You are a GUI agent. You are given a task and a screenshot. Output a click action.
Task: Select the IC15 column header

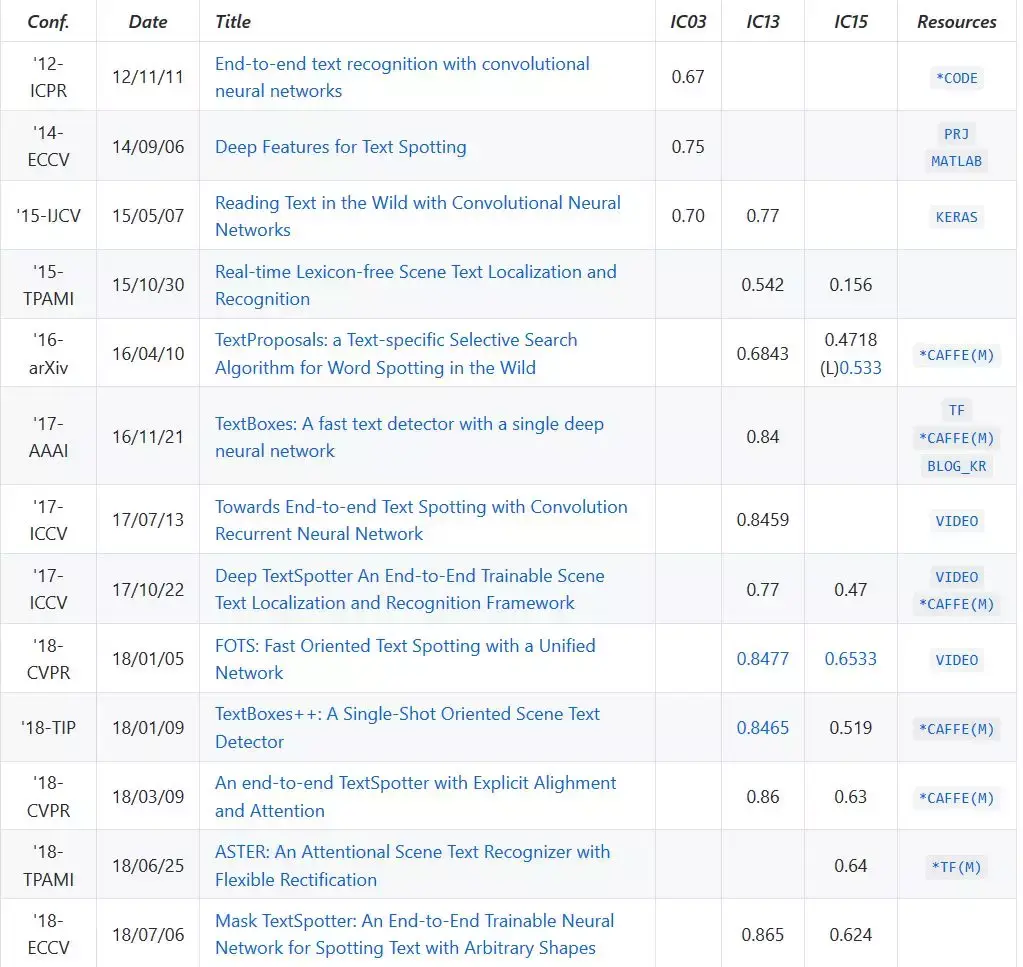[x=850, y=21]
